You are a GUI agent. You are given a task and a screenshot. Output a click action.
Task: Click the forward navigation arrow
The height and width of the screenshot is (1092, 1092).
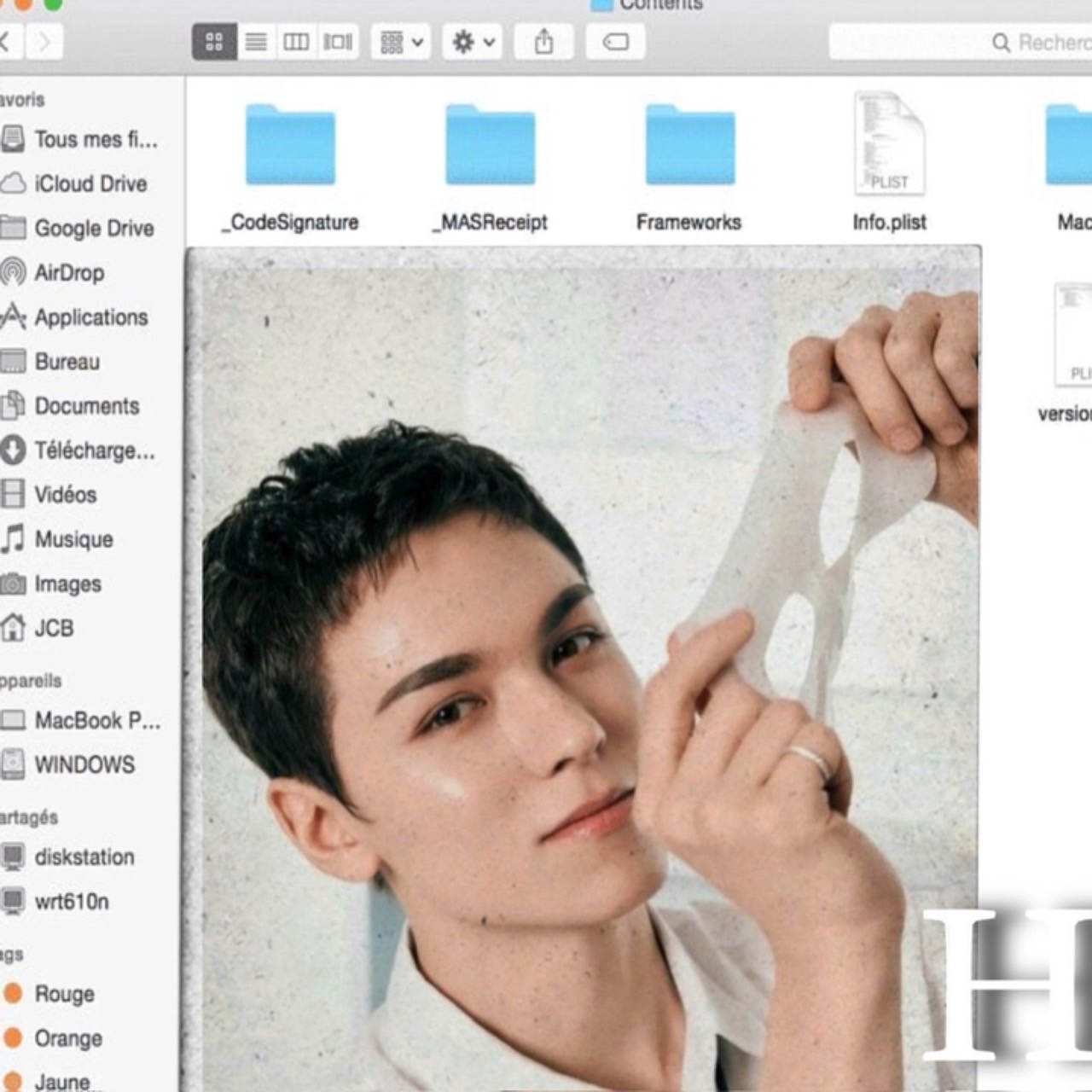coord(44,42)
